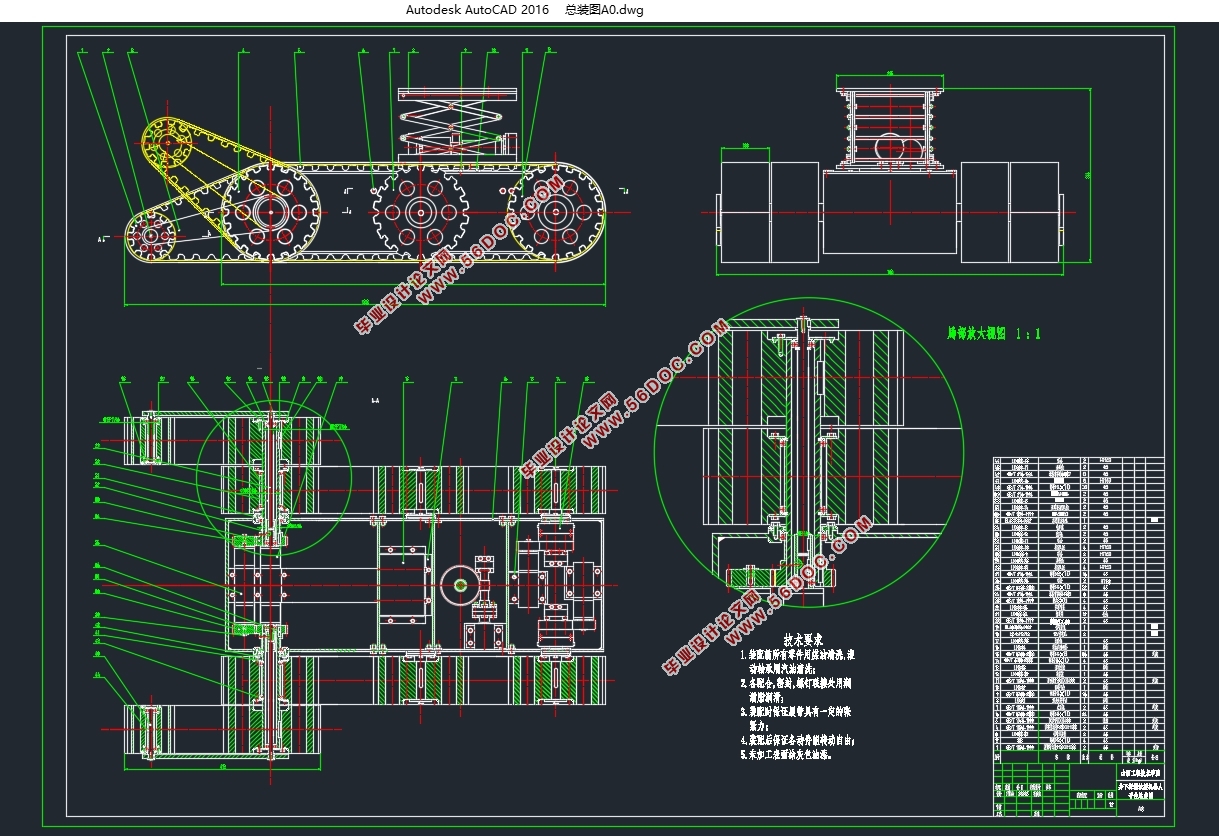This screenshot has width=1219, height=836.
Task: Click the overall length dimension below side view
Action: (365, 302)
